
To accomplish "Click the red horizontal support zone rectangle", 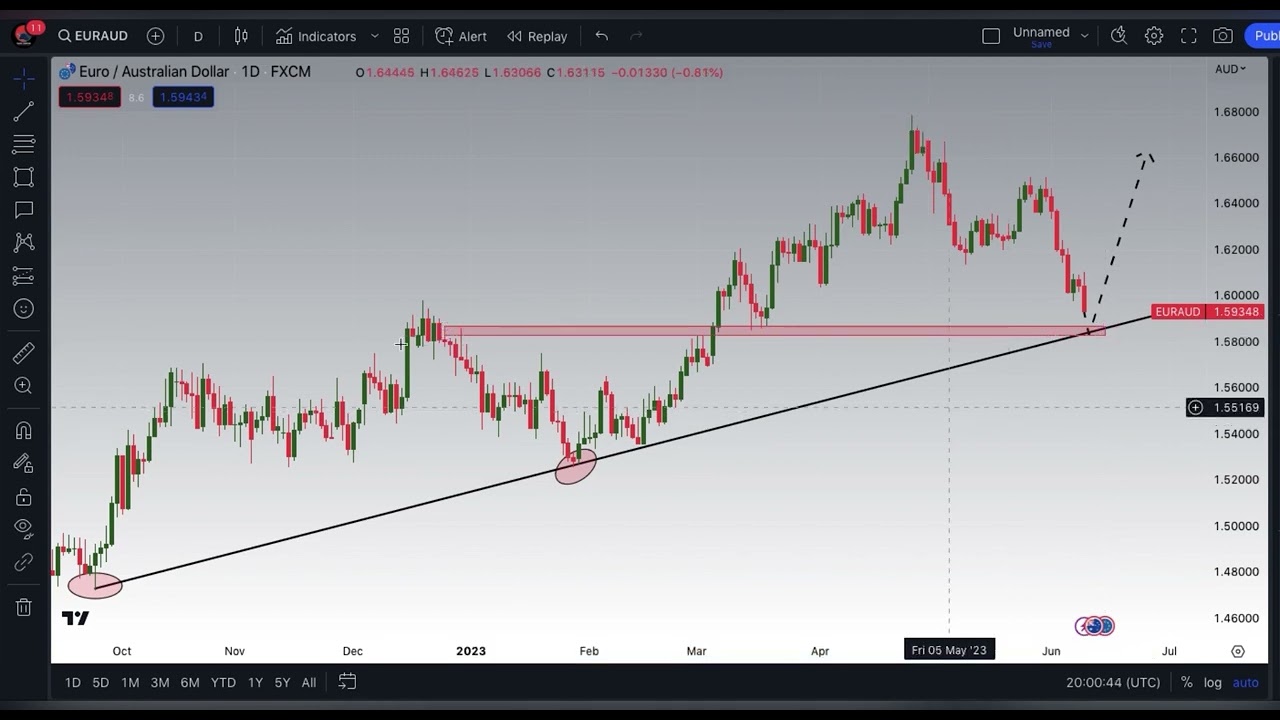I will (x=774, y=330).
